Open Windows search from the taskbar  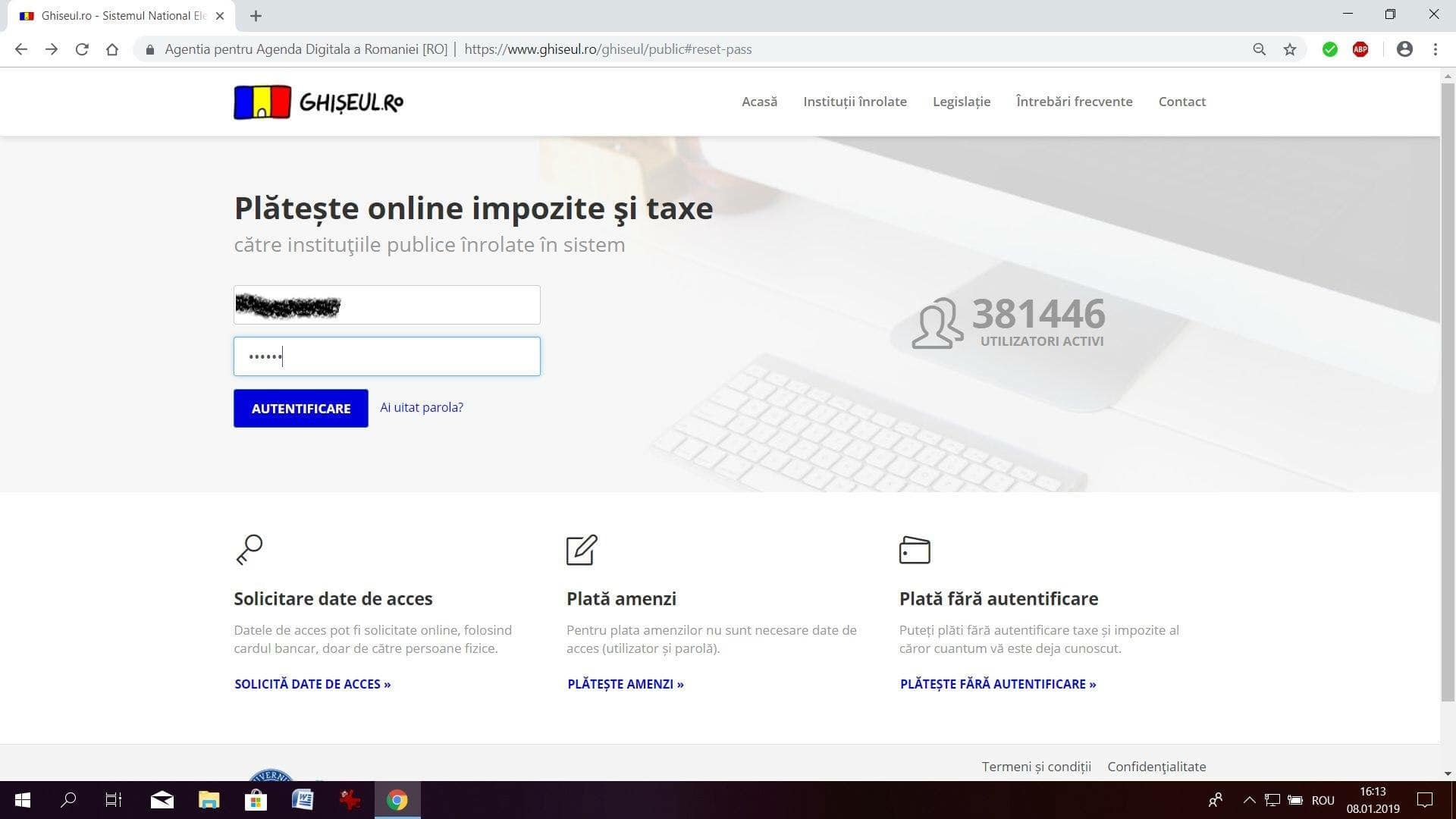68,800
